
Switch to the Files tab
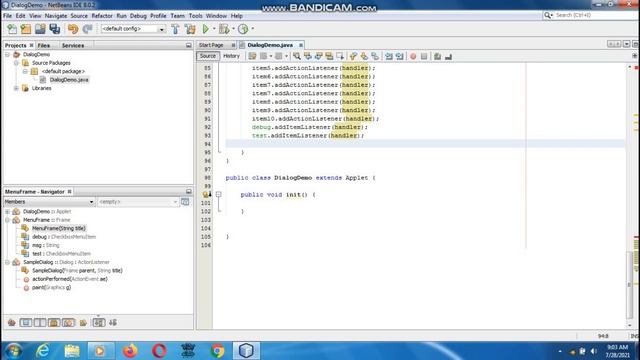tap(44, 45)
